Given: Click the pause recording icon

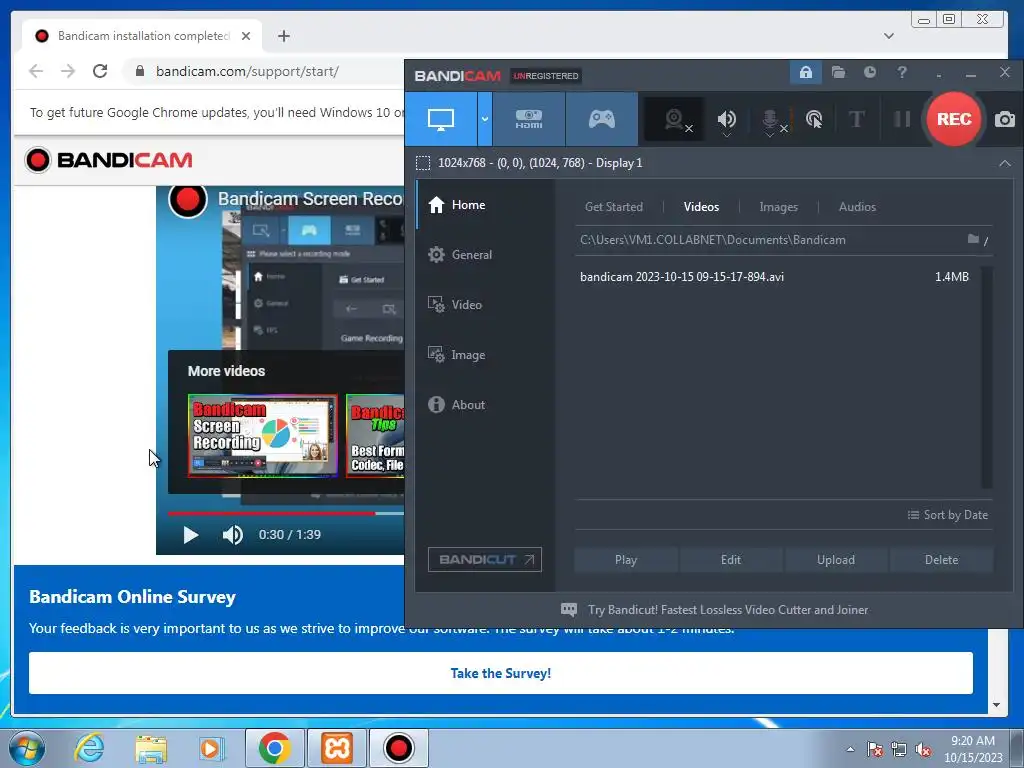Looking at the screenshot, I should pyautogui.click(x=902, y=120).
